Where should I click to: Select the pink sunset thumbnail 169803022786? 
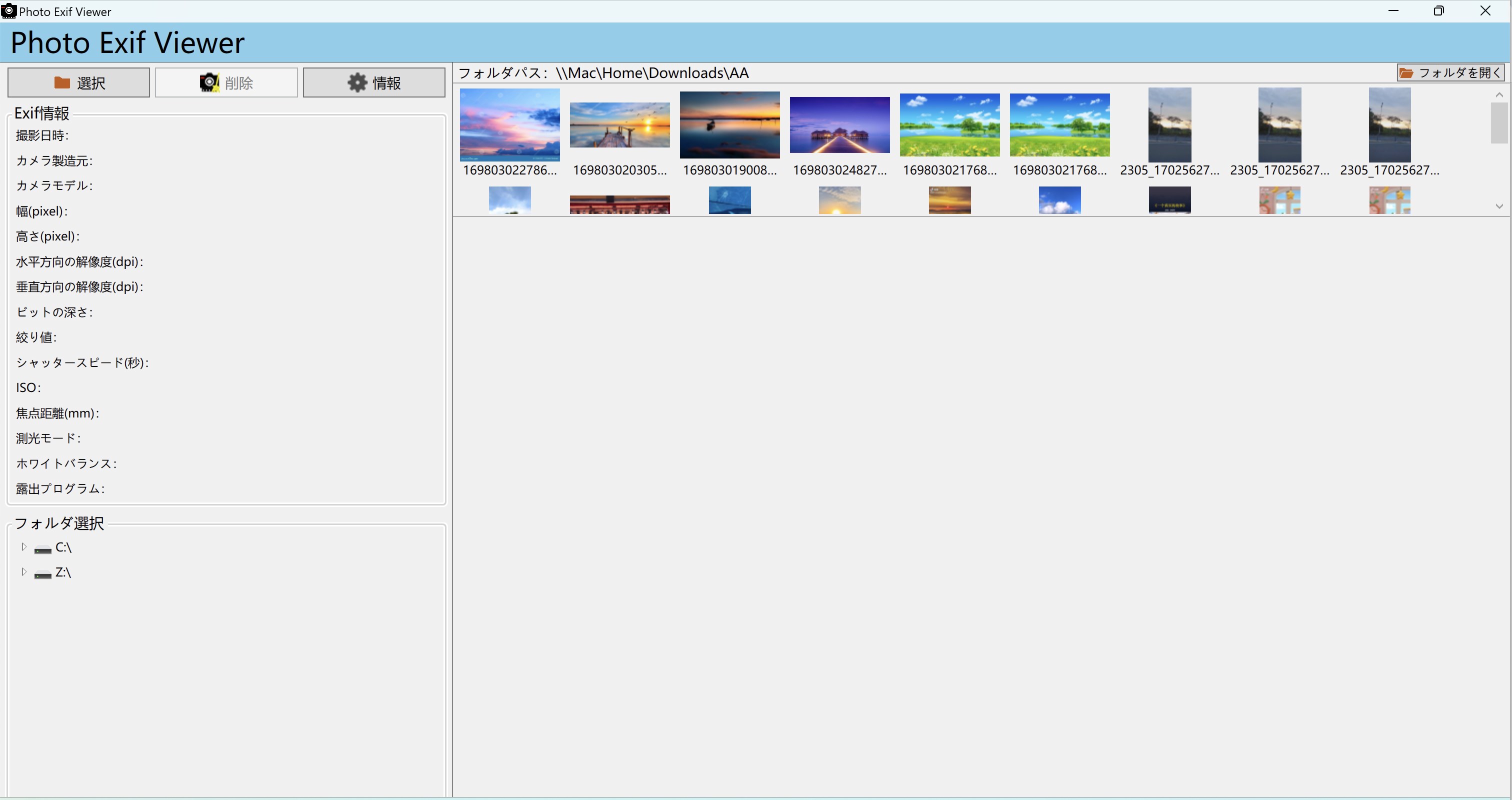click(509, 125)
